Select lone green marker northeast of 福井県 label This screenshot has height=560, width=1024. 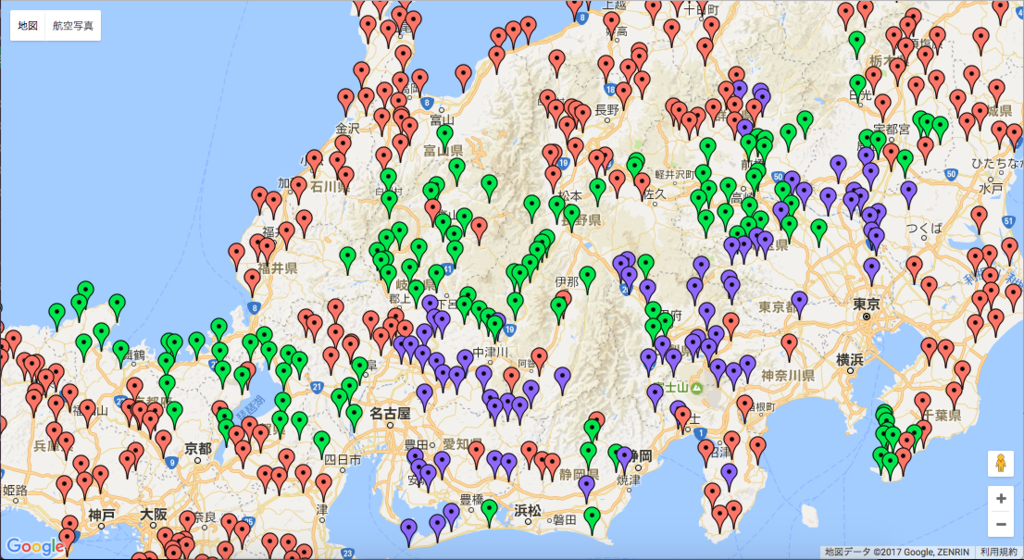(347, 259)
